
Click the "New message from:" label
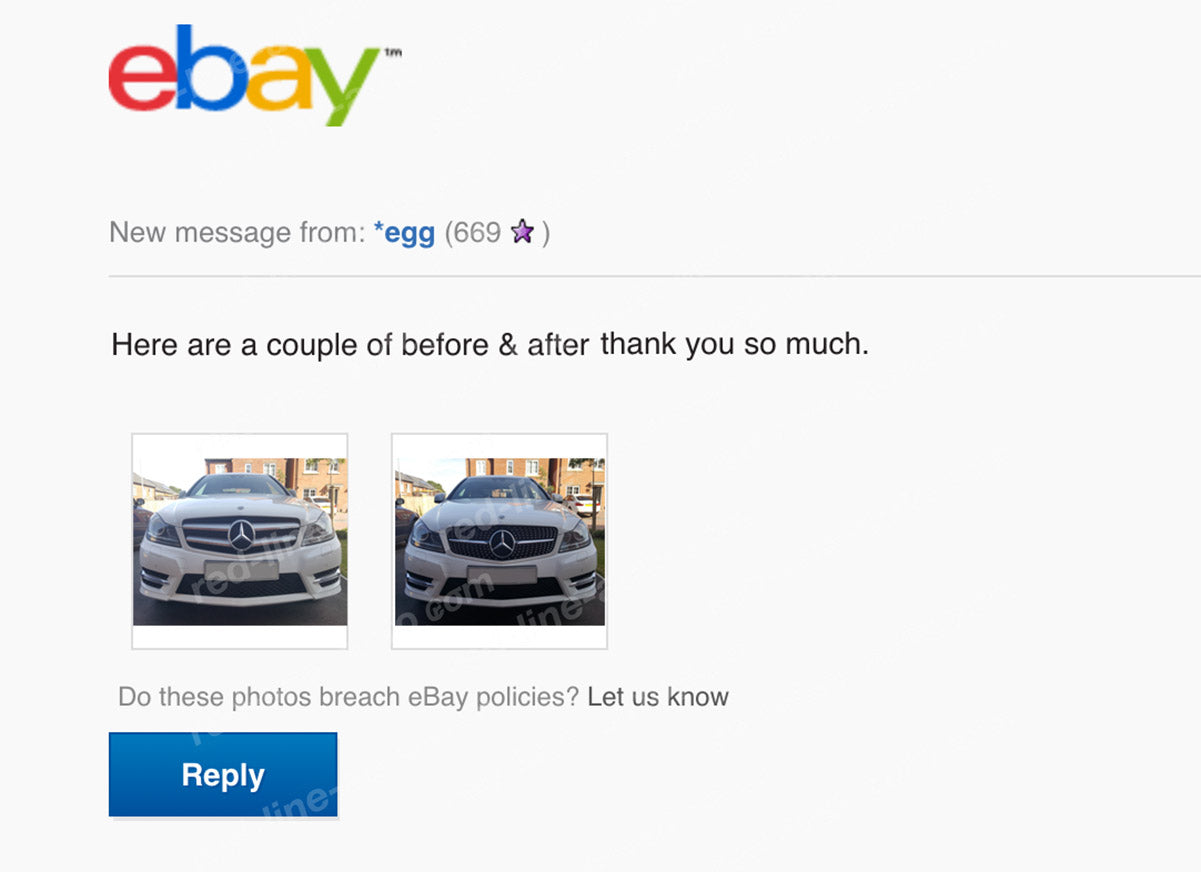(235, 233)
